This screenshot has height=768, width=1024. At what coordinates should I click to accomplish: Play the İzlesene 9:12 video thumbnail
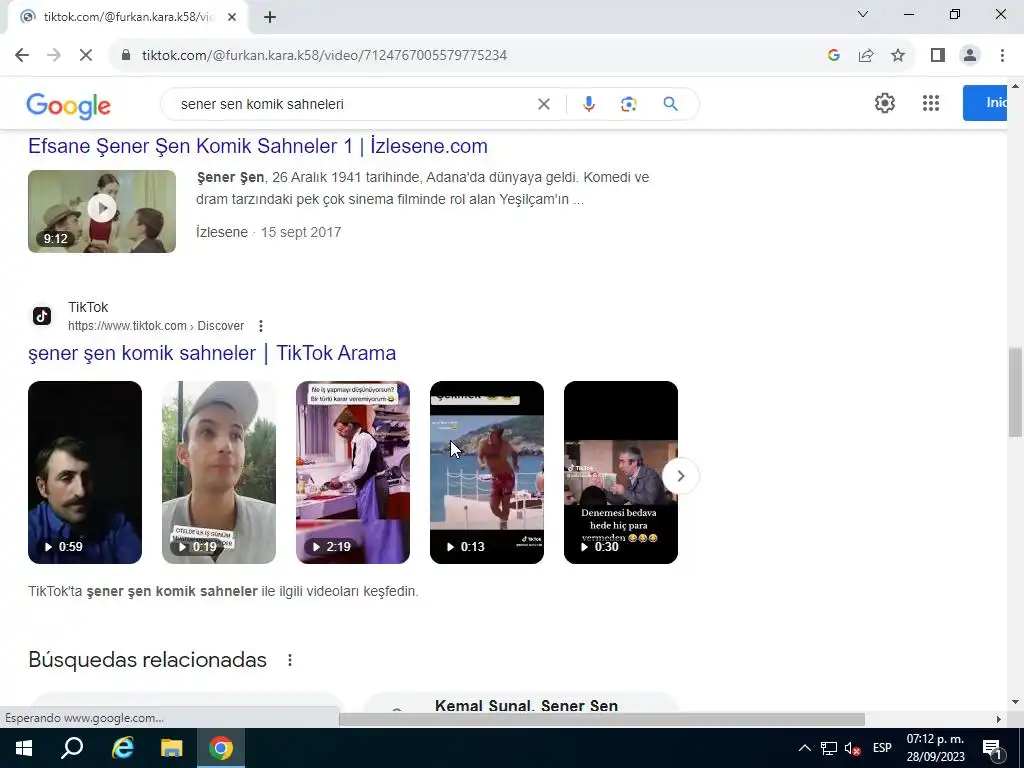click(102, 212)
